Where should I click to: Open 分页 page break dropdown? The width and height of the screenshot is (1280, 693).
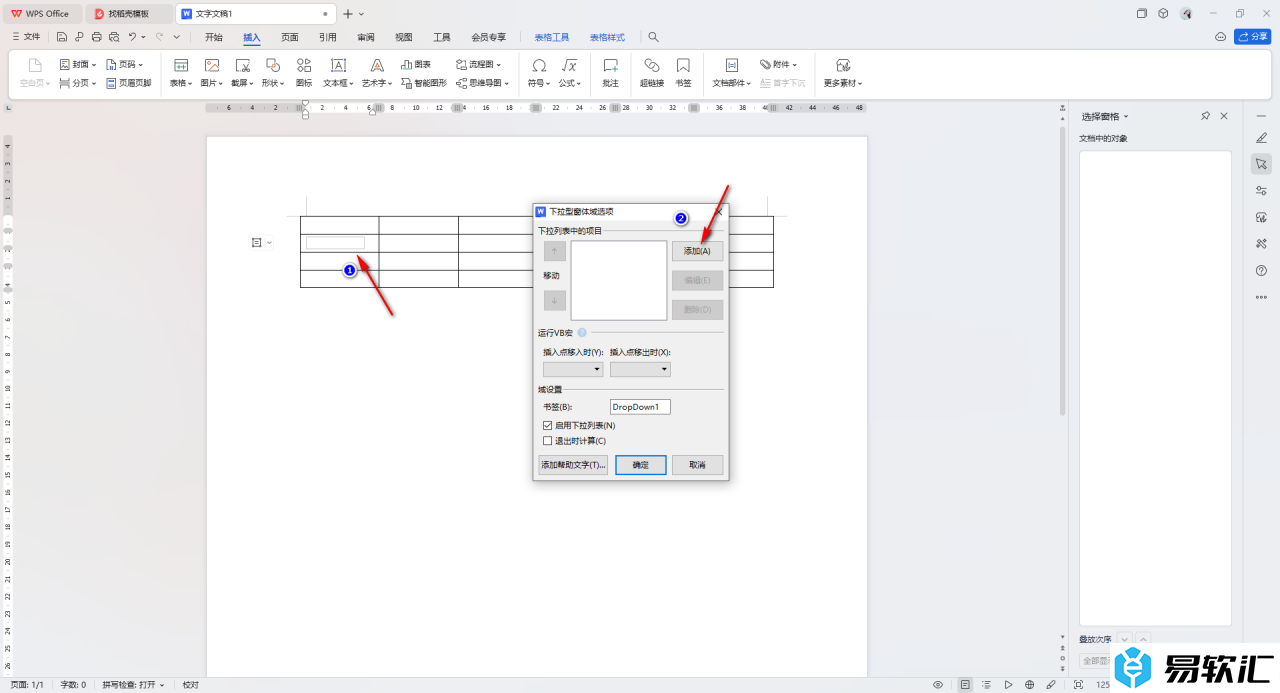click(x=78, y=83)
